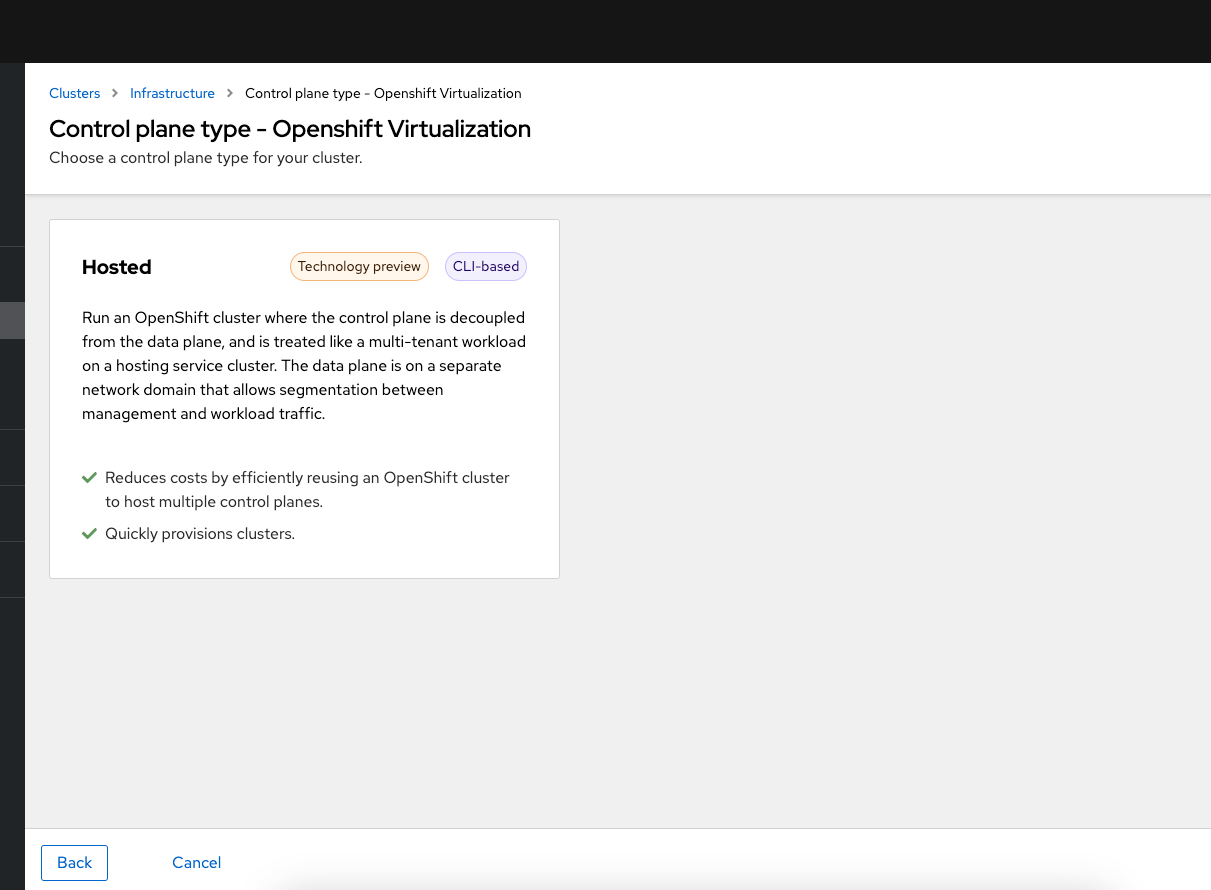Click the Technology preview badge
Viewport: 1211px width, 890px height.
tap(359, 267)
